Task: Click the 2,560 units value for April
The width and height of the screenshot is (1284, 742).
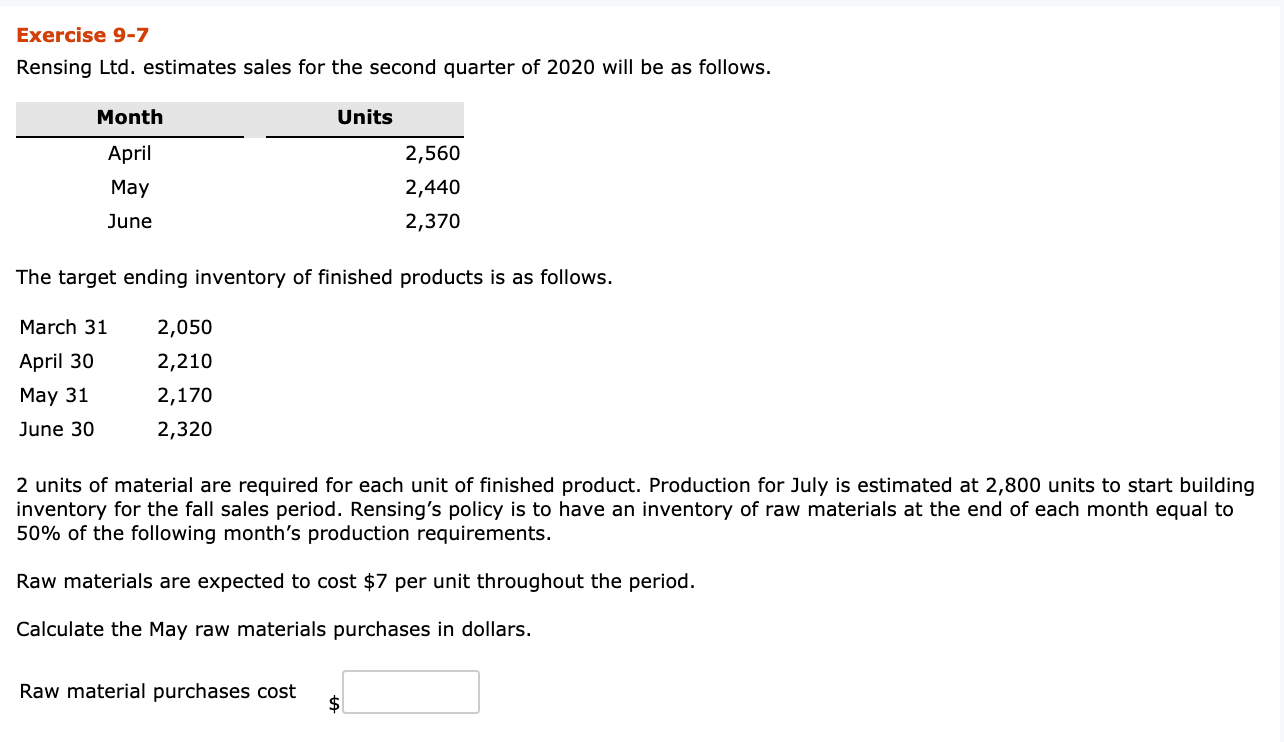Action: coord(432,153)
